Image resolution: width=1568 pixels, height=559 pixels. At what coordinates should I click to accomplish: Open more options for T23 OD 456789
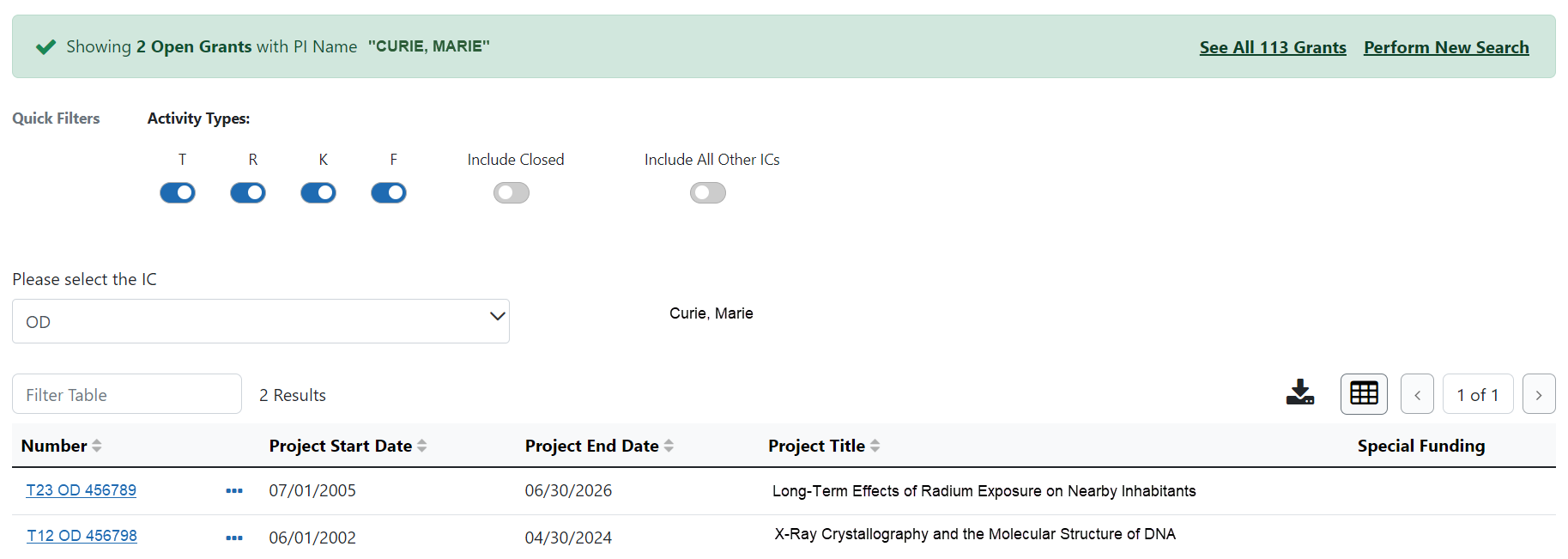click(x=234, y=491)
